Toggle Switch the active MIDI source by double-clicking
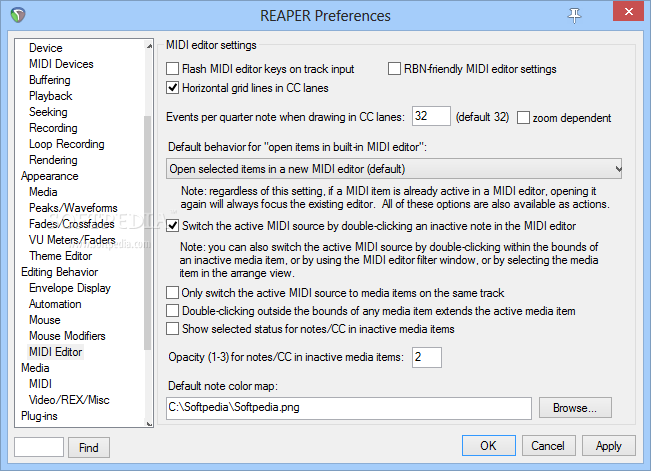The width and height of the screenshot is (651, 471). click(x=172, y=226)
